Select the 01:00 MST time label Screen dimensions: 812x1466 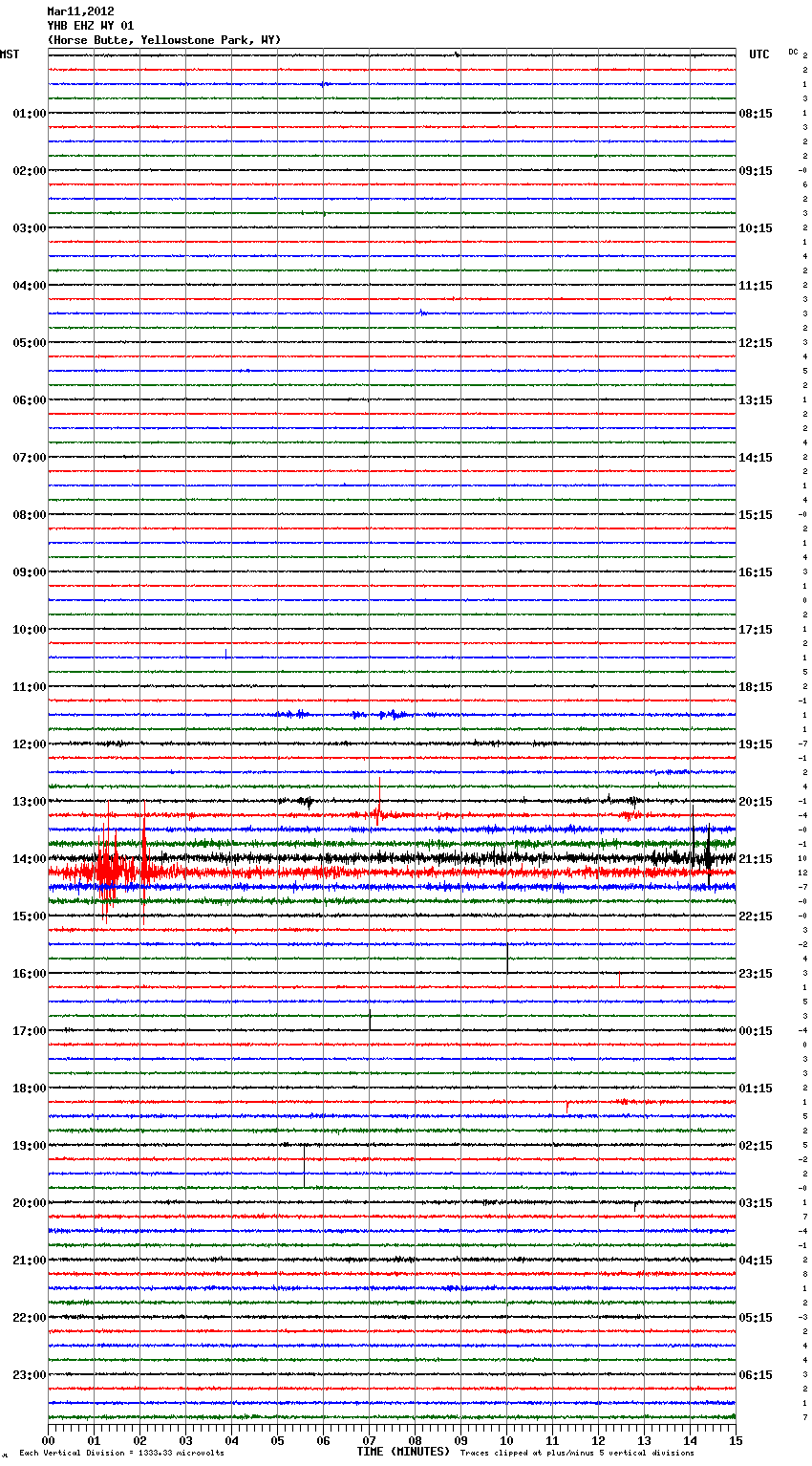(x=29, y=114)
